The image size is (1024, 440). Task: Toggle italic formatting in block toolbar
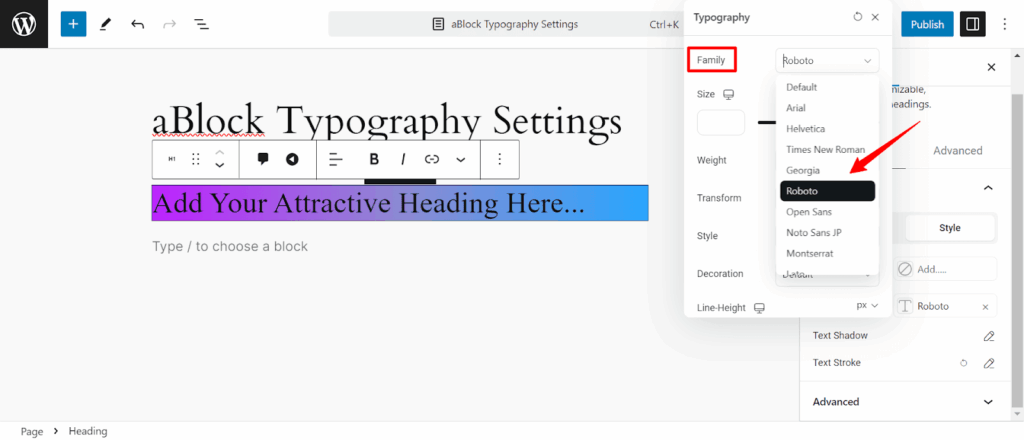tap(403, 159)
